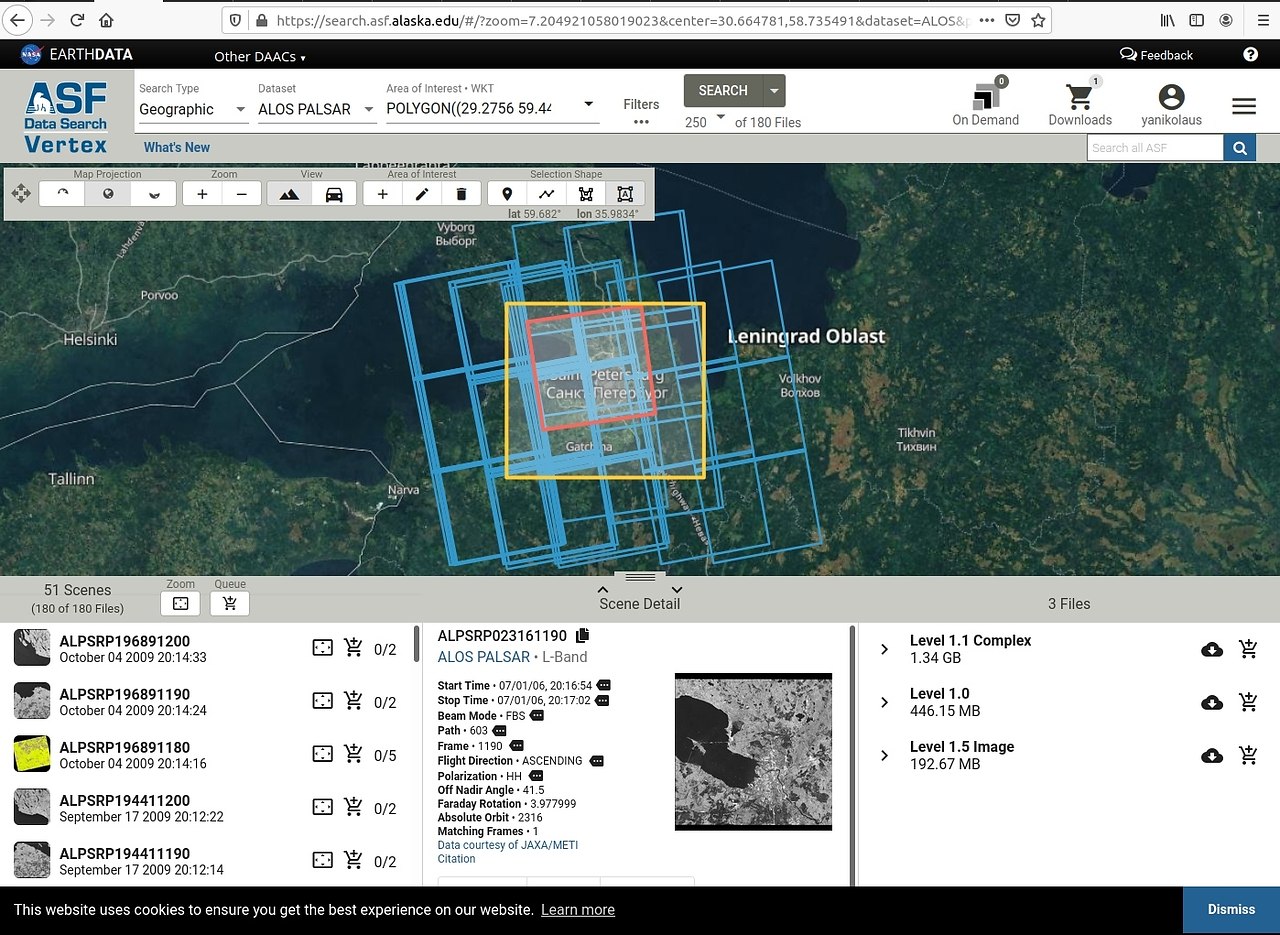The width and height of the screenshot is (1280, 935).
Task: Select the antarctic map projection
Action: (x=154, y=194)
